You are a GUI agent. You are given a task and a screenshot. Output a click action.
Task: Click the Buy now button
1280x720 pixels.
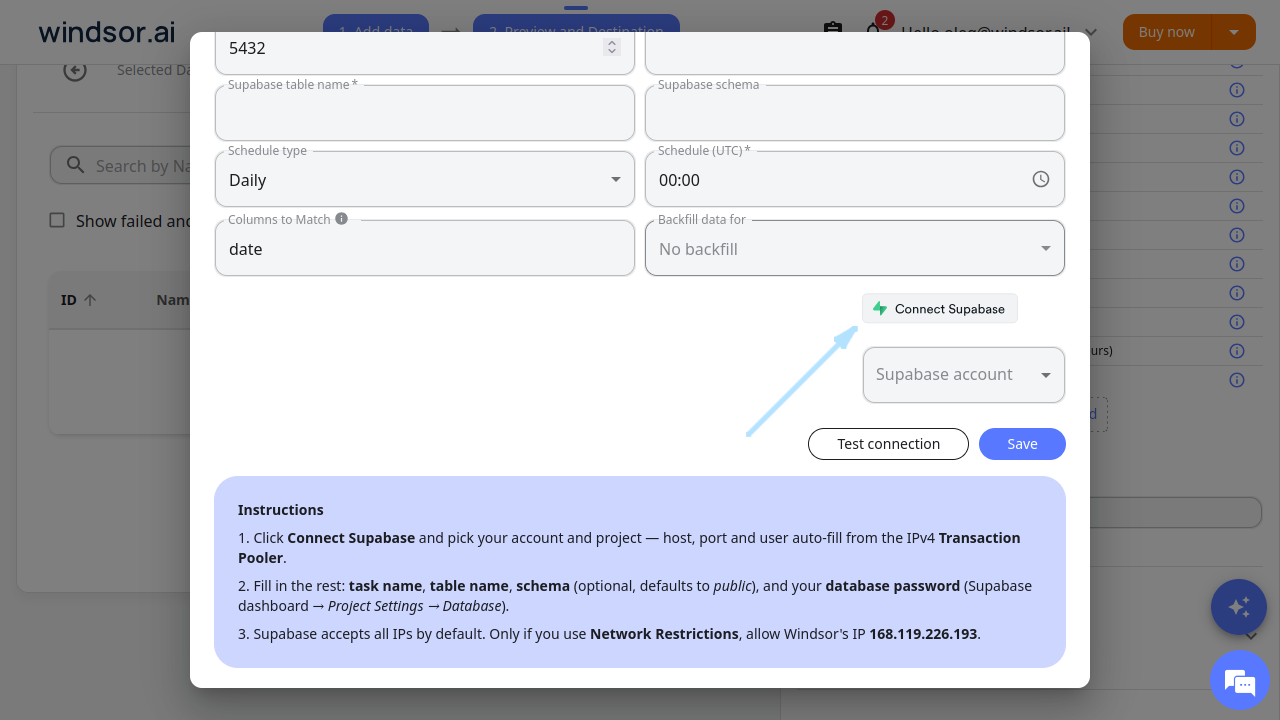pyautogui.click(x=1167, y=32)
